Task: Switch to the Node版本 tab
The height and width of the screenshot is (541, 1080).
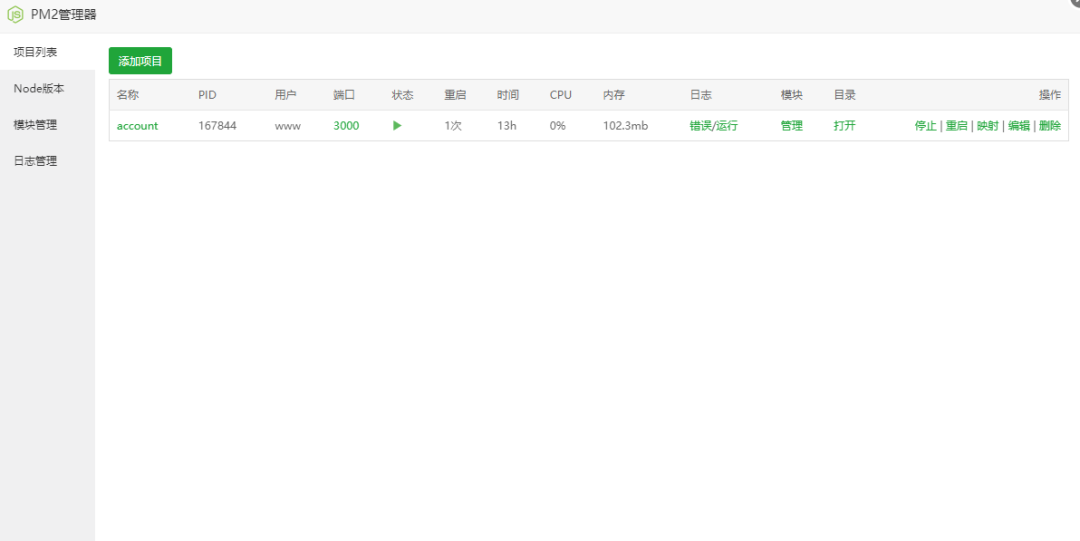Action: (x=48, y=88)
